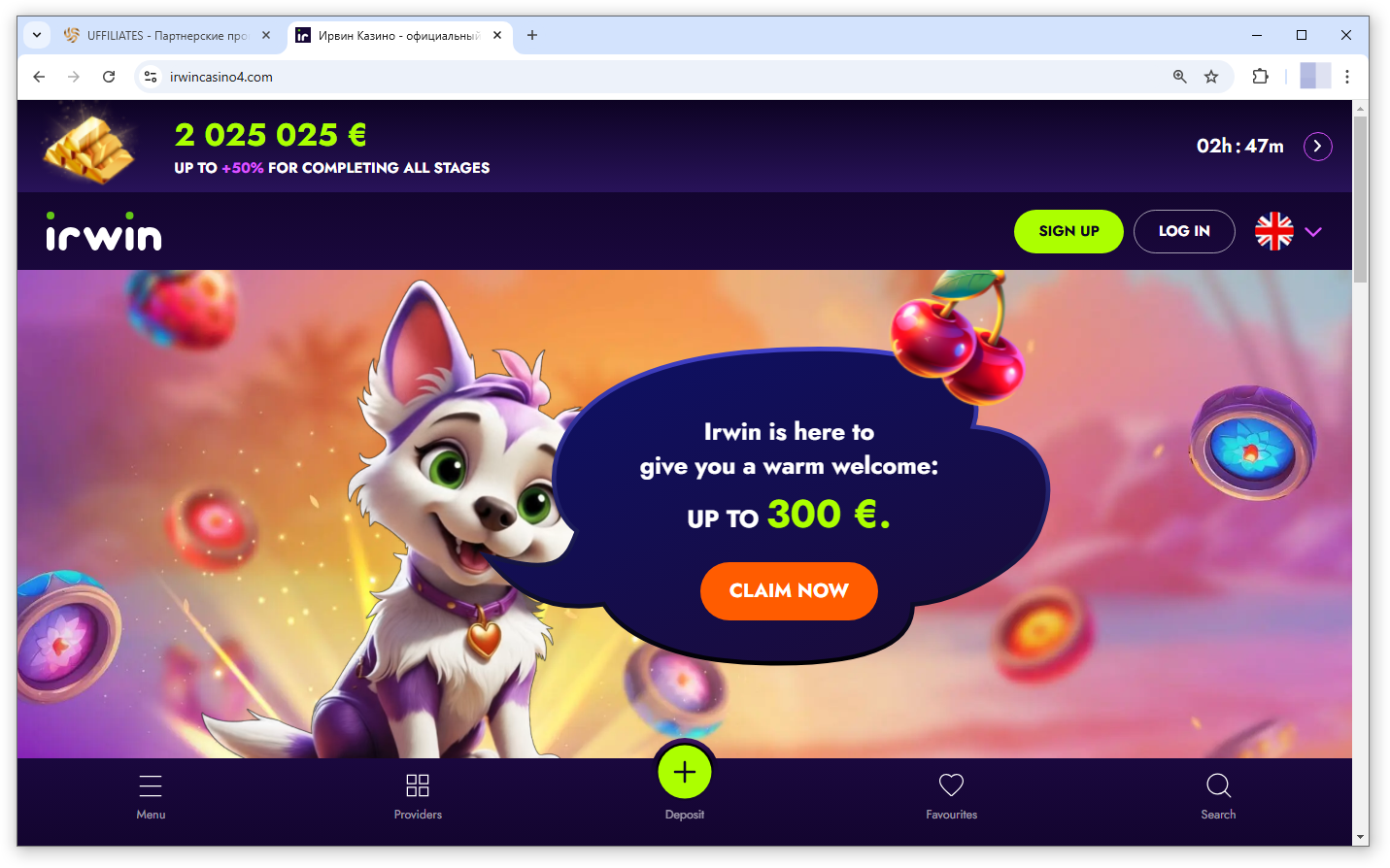Bookmark this page with star icon
The image size is (1390, 868).
pyautogui.click(x=1211, y=77)
